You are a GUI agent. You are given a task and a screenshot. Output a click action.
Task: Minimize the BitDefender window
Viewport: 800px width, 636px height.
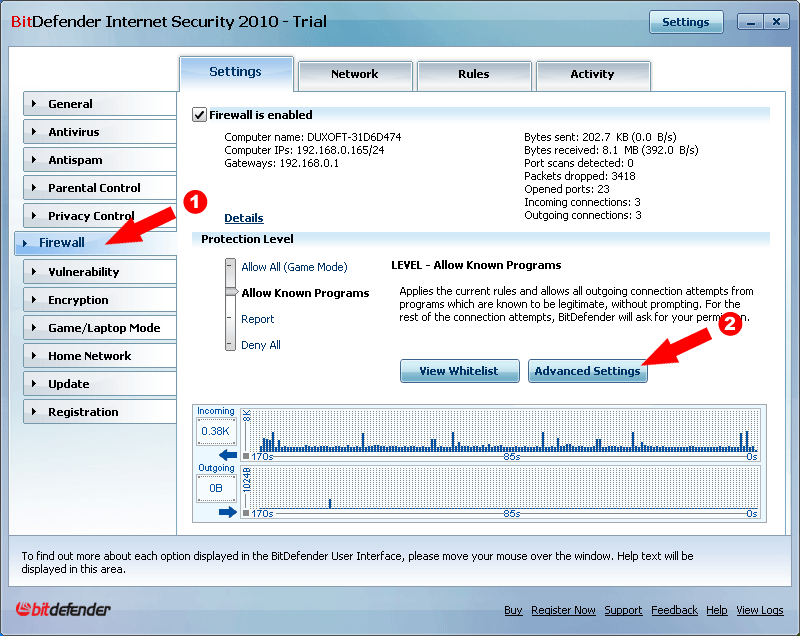coord(751,22)
